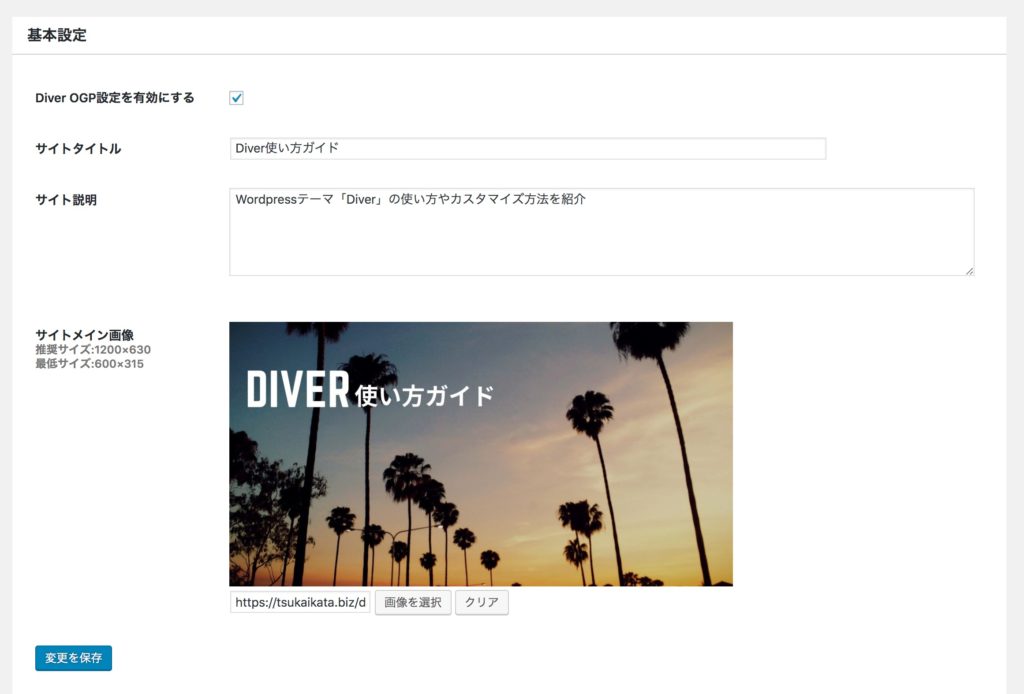Click the サイトメイン画像 label
This screenshot has height=694, width=1024.
tap(85, 335)
